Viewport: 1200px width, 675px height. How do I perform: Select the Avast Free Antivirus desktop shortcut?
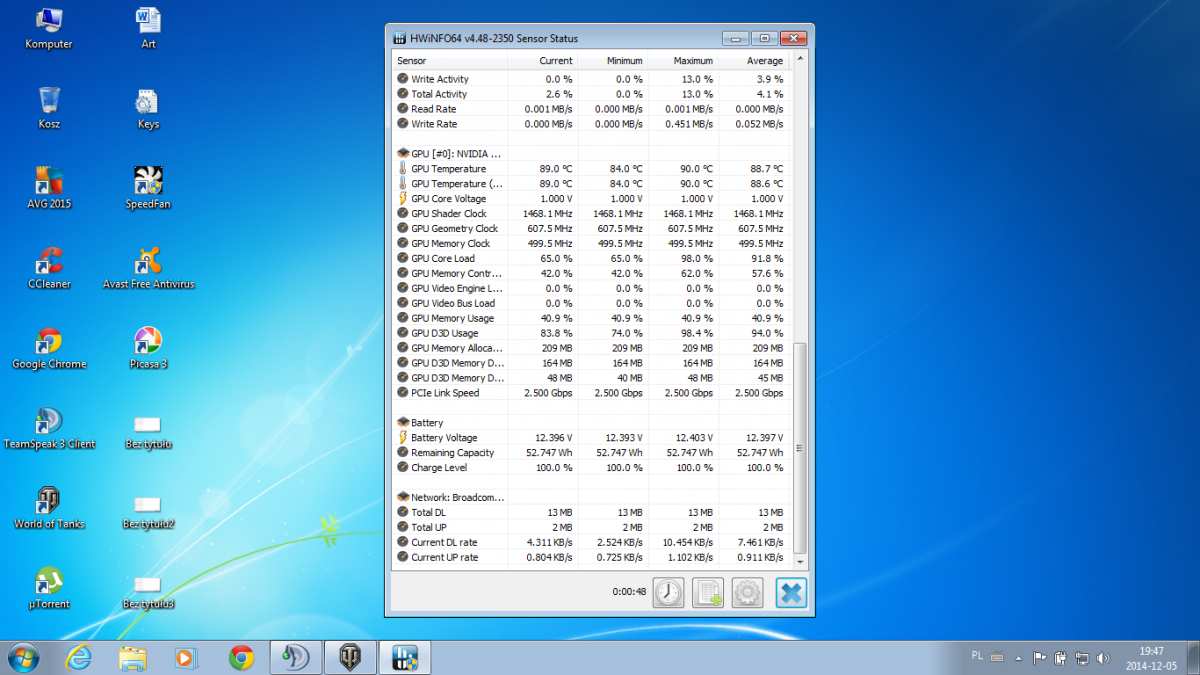coord(148,268)
